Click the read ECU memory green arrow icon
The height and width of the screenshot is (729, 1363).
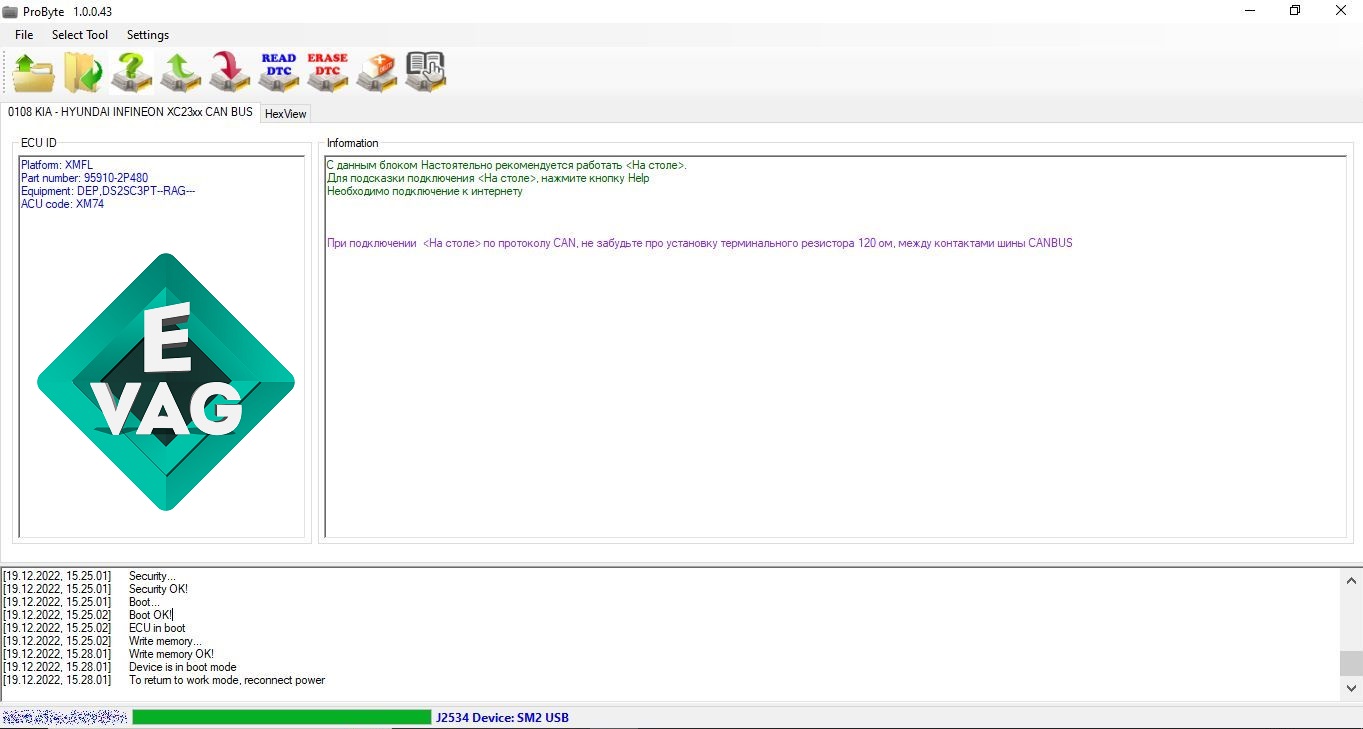pyautogui.click(x=181, y=73)
